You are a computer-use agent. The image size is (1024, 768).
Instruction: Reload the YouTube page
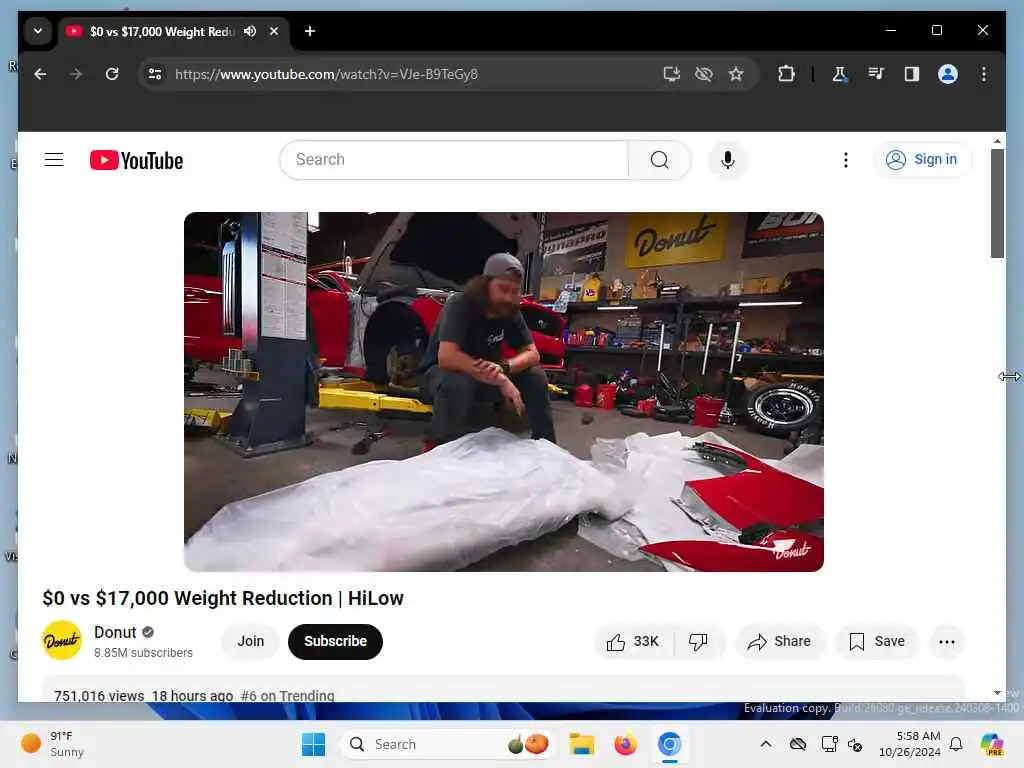click(112, 74)
